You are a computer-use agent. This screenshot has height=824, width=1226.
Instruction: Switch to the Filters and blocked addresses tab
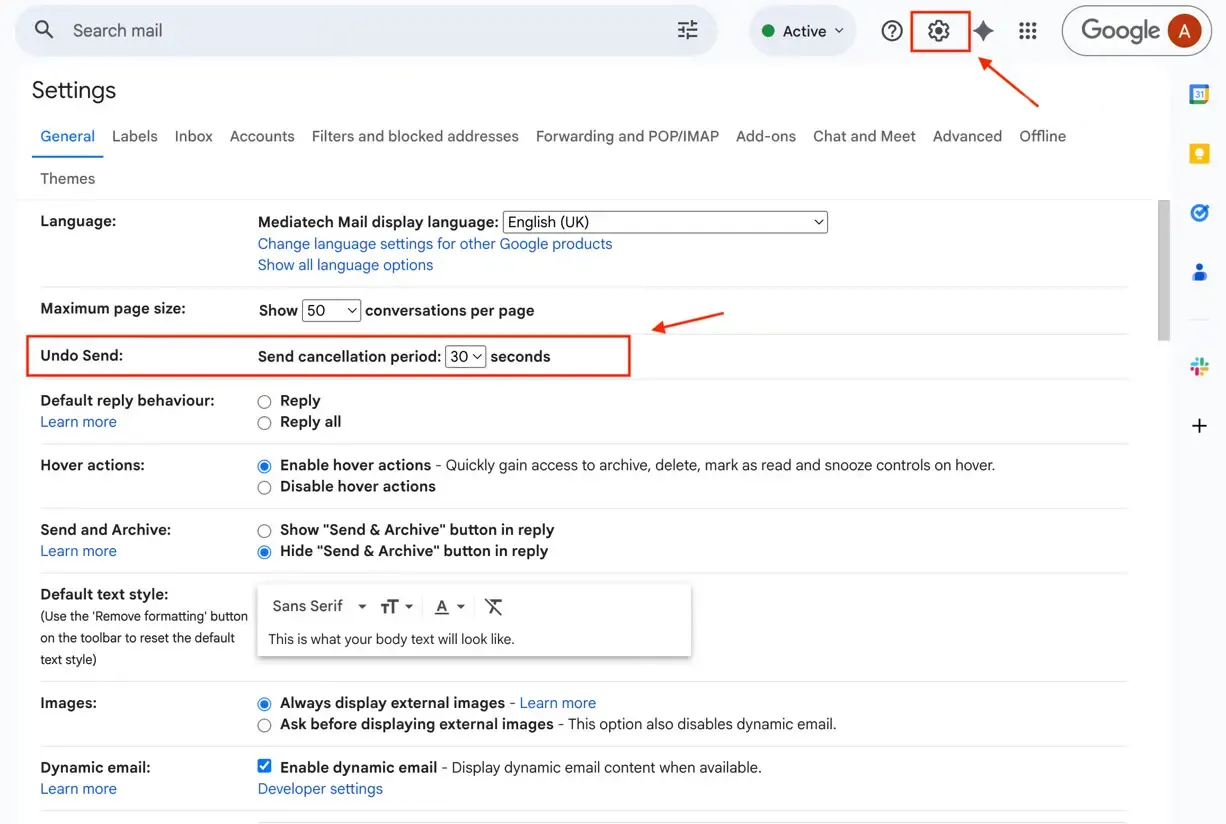tap(415, 136)
